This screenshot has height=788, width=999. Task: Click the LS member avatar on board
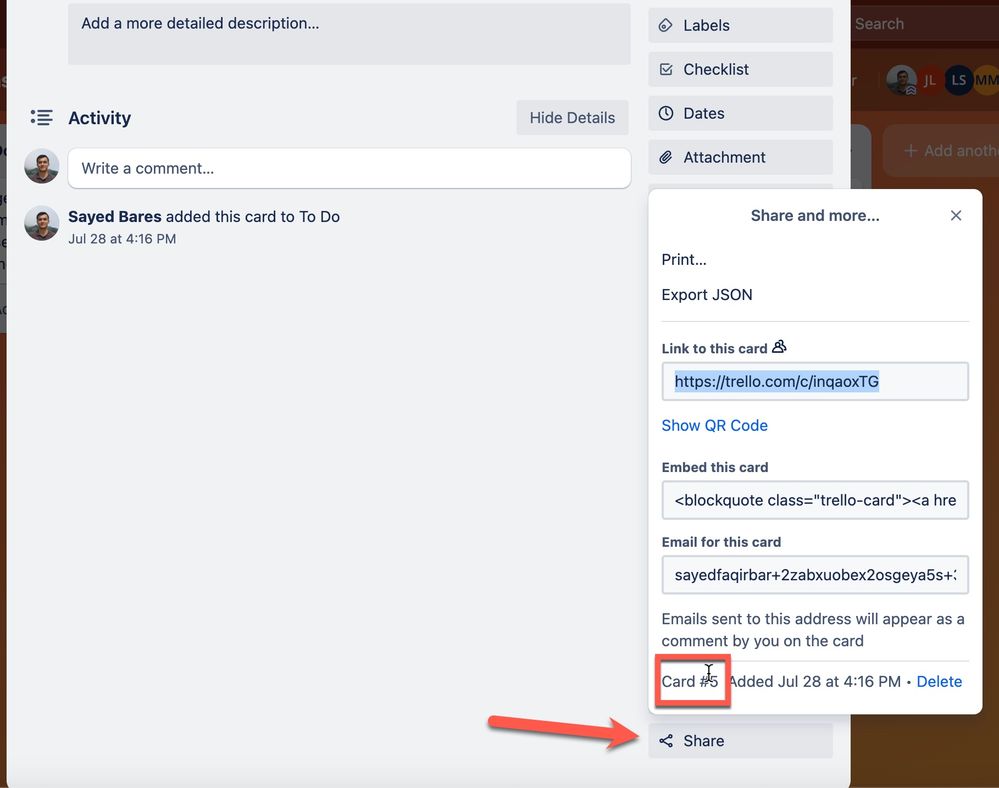pos(959,80)
